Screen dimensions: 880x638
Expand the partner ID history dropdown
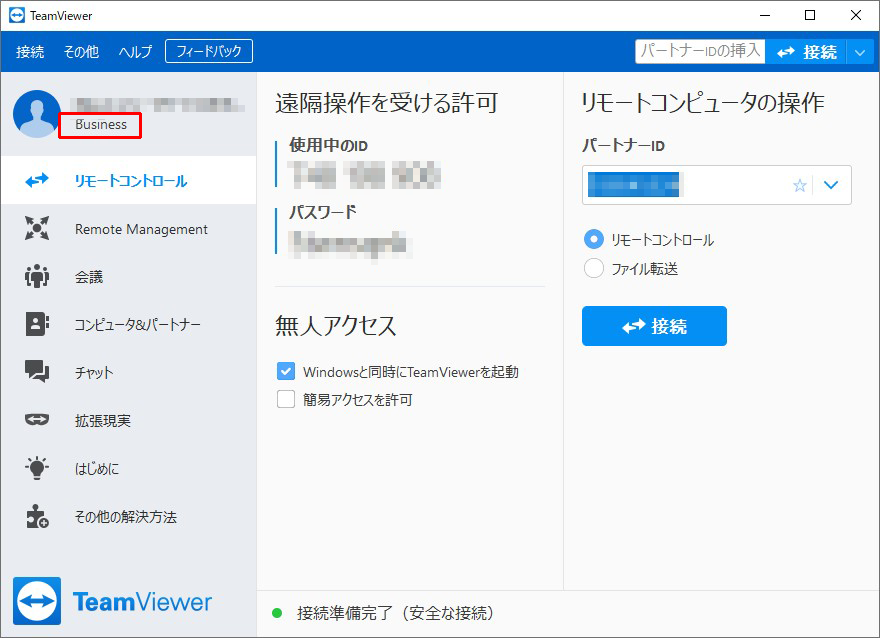coord(831,185)
